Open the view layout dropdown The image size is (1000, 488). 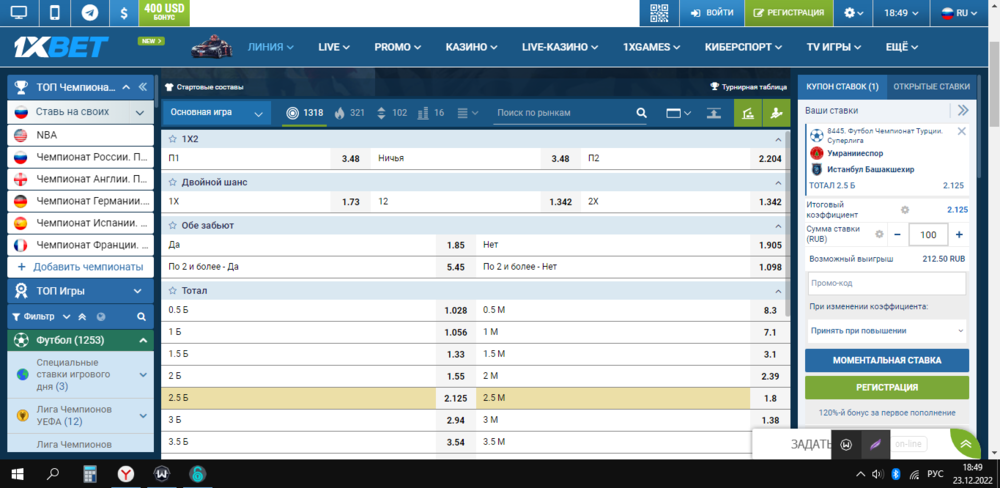[678, 113]
